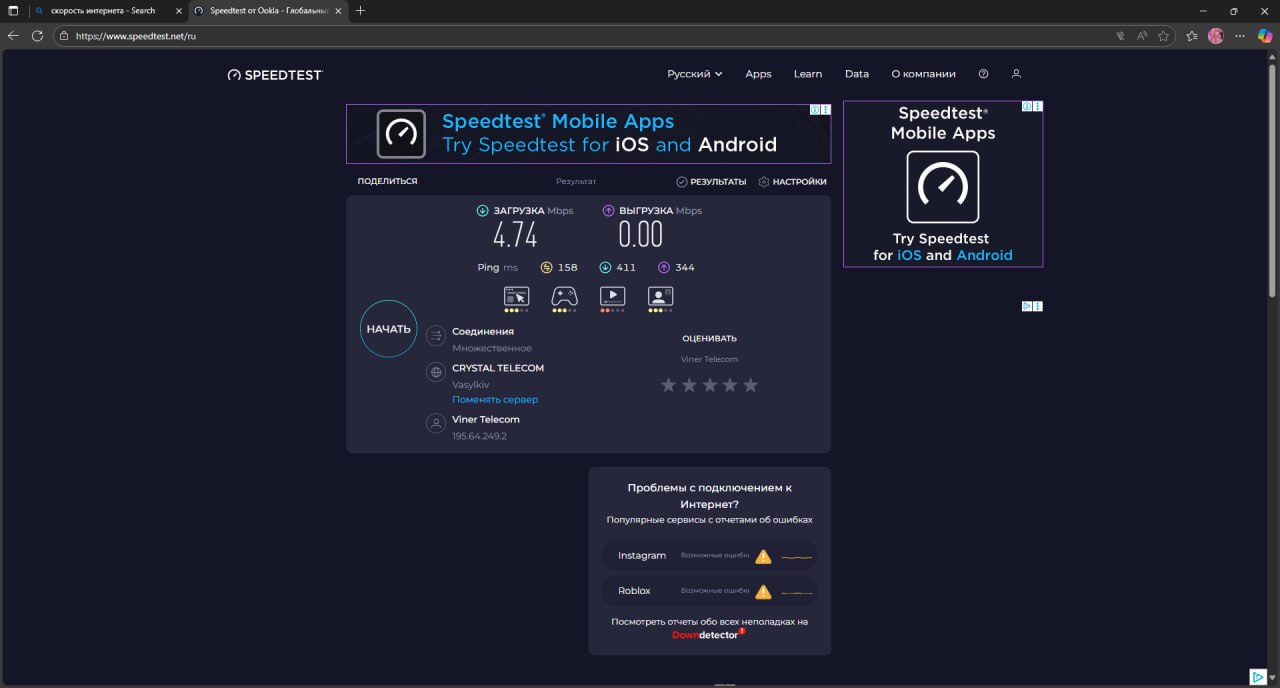Rate Viner Telecom one star
This screenshot has height=688, width=1280.
(668, 385)
